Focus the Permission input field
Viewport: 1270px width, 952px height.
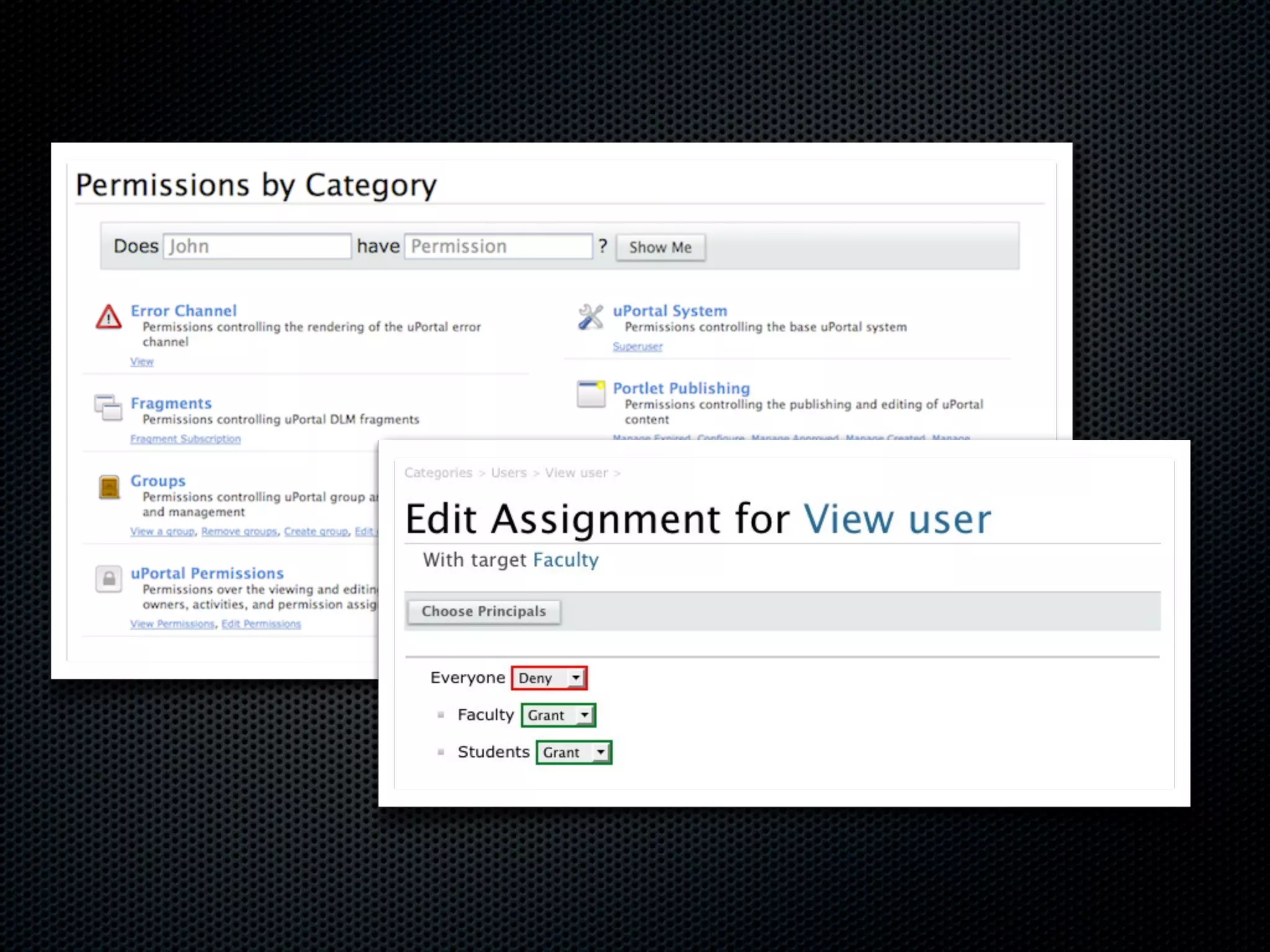coord(498,246)
